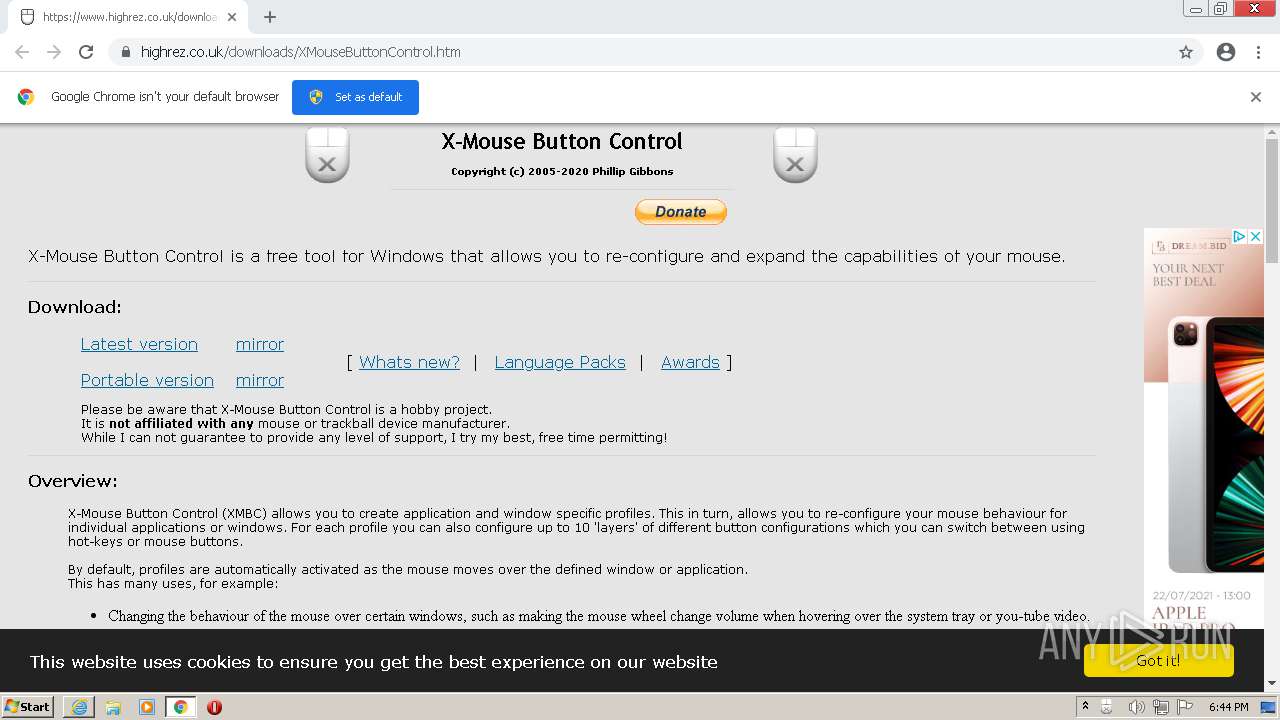Open Action Center flag icon
The image size is (1280, 720).
1185,707
